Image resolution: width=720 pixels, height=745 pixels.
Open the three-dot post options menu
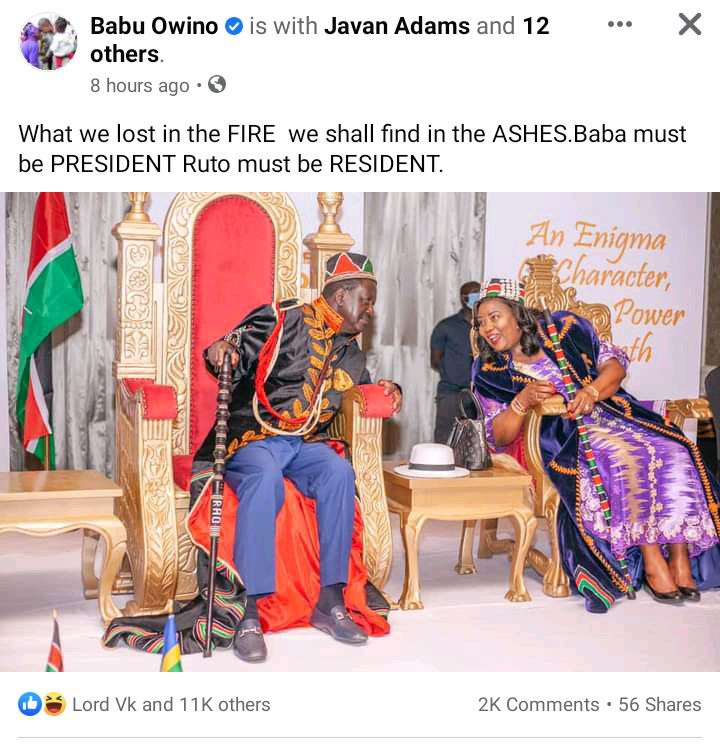tap(620, 24)
